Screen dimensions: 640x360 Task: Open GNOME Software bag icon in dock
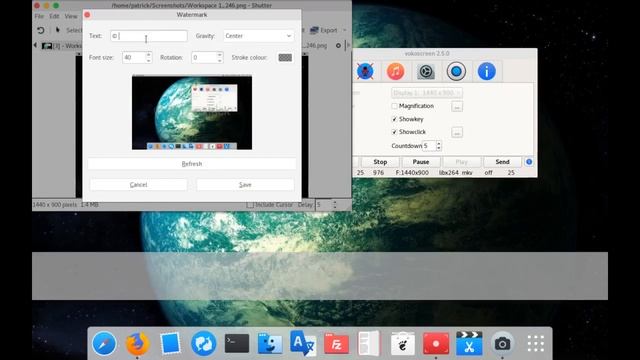[402, 344]
